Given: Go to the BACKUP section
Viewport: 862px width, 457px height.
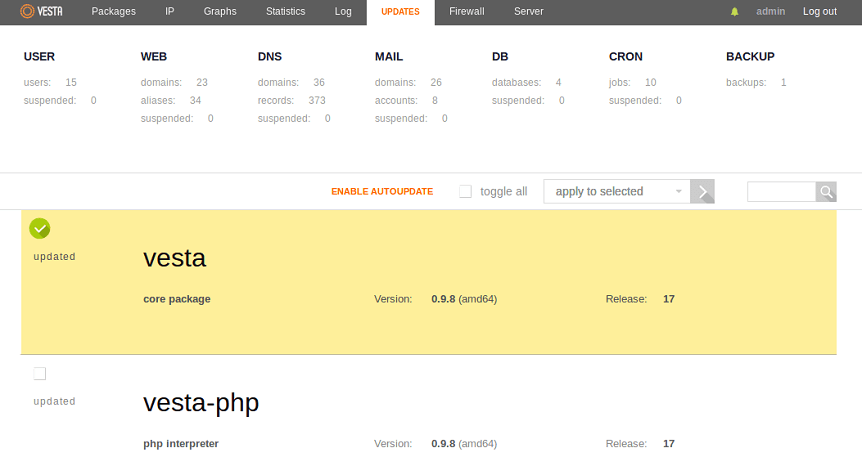Looking at the screenshot, I should click(x=750, y=57).
